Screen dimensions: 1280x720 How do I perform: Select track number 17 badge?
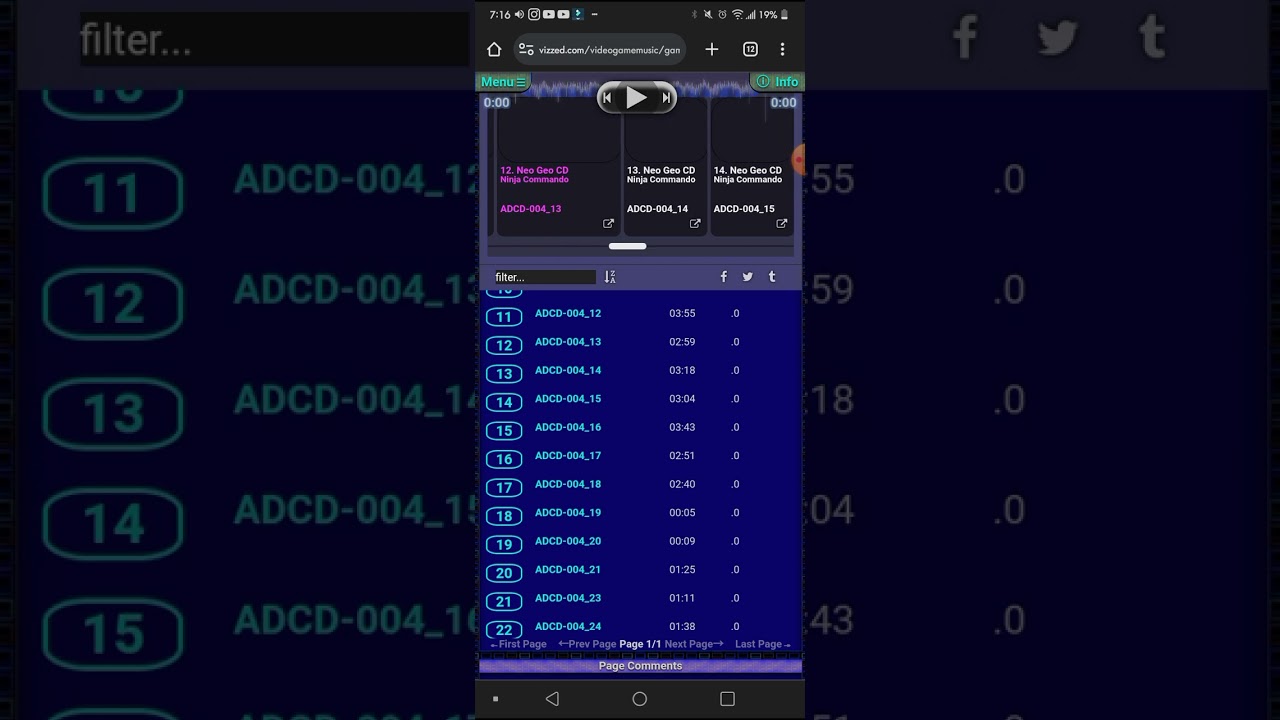(x=504, y=488)
